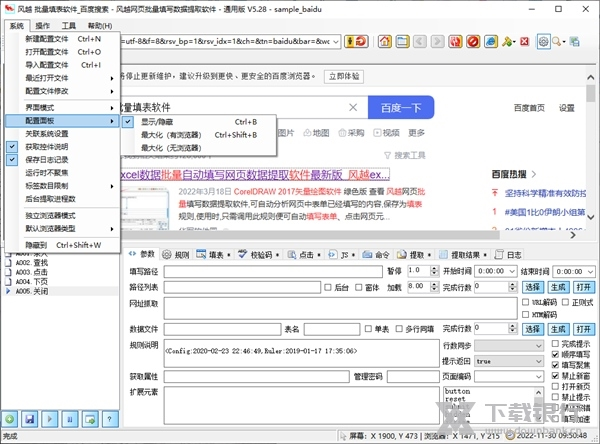Click the browser vertical scrollbar
The height and width of the screenshot is (444, 600).
tap(590, 147)
